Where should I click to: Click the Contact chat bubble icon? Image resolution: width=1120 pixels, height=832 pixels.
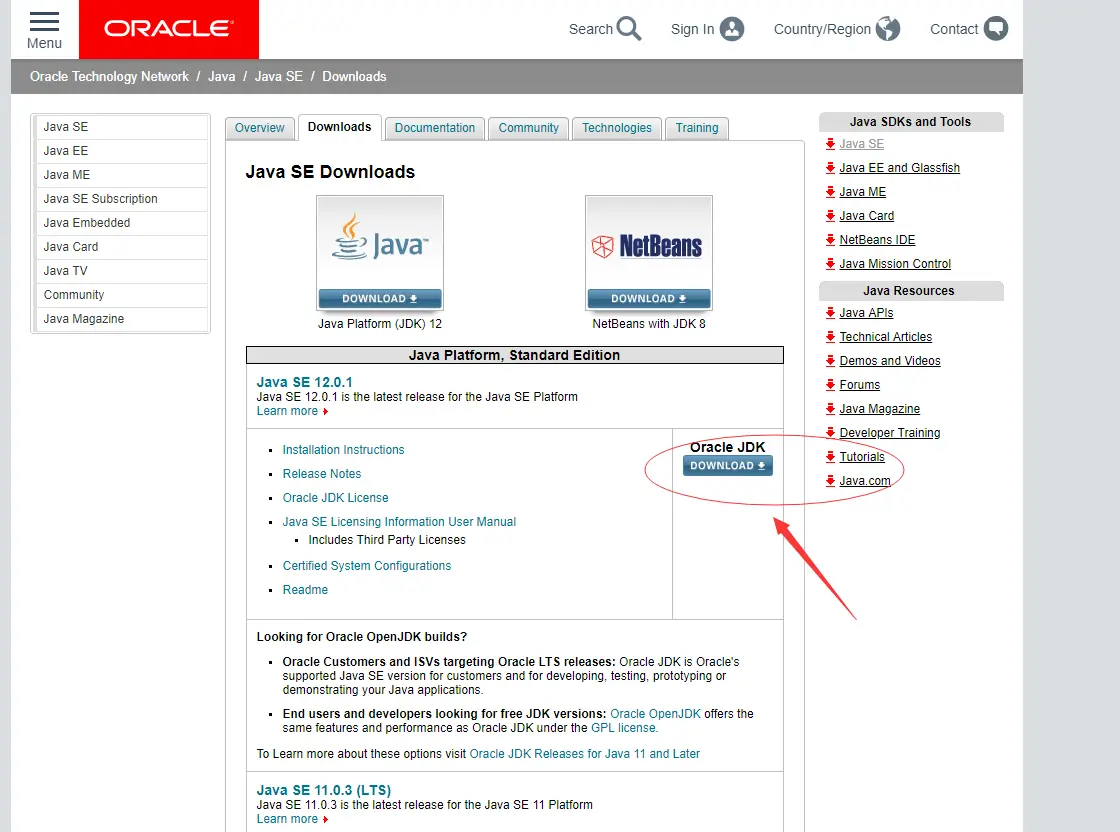996,29
